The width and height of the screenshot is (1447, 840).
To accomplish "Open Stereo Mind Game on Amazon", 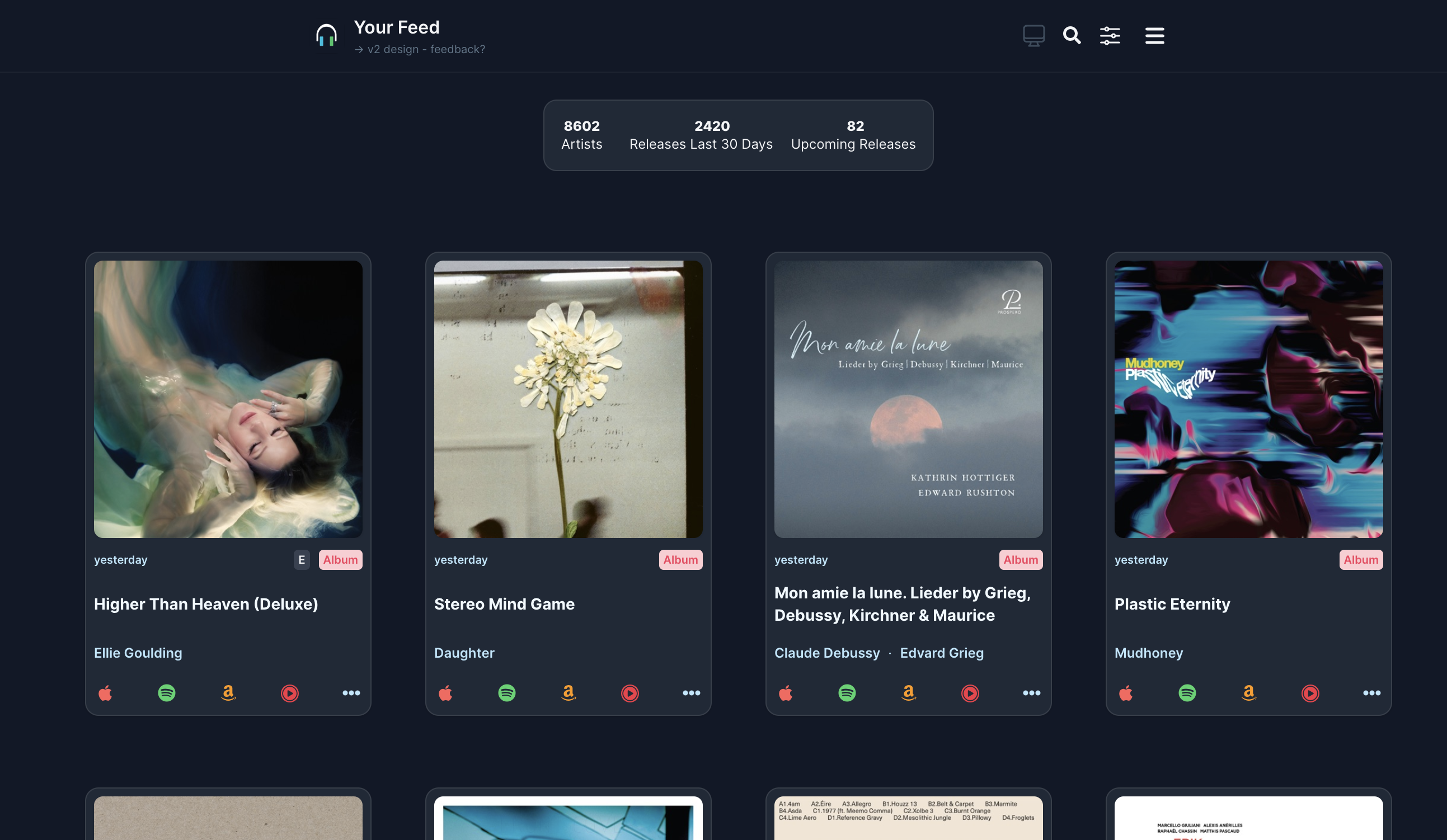I will pos(569,693).
